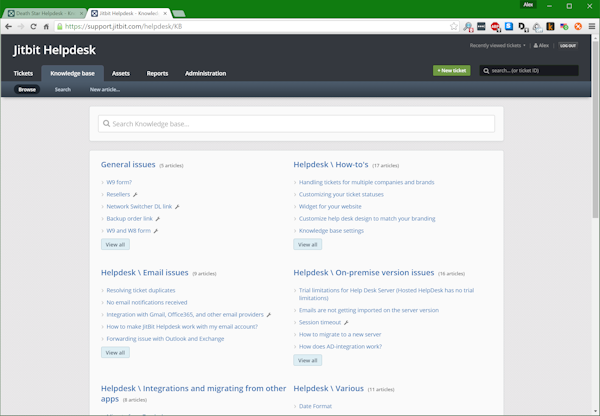The height and width of the screenshot is (416, 600).
Task: Open the Adblock Plus extension icon
Action: click(x=496, y=26)
